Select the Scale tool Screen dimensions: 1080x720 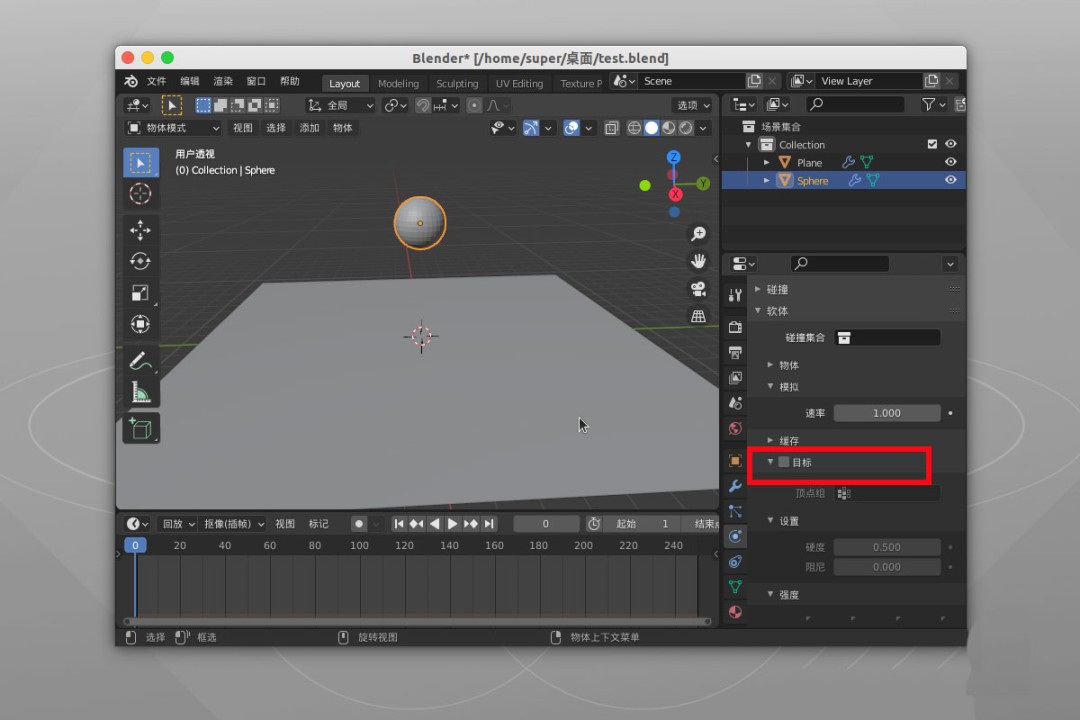click(140, 293)
